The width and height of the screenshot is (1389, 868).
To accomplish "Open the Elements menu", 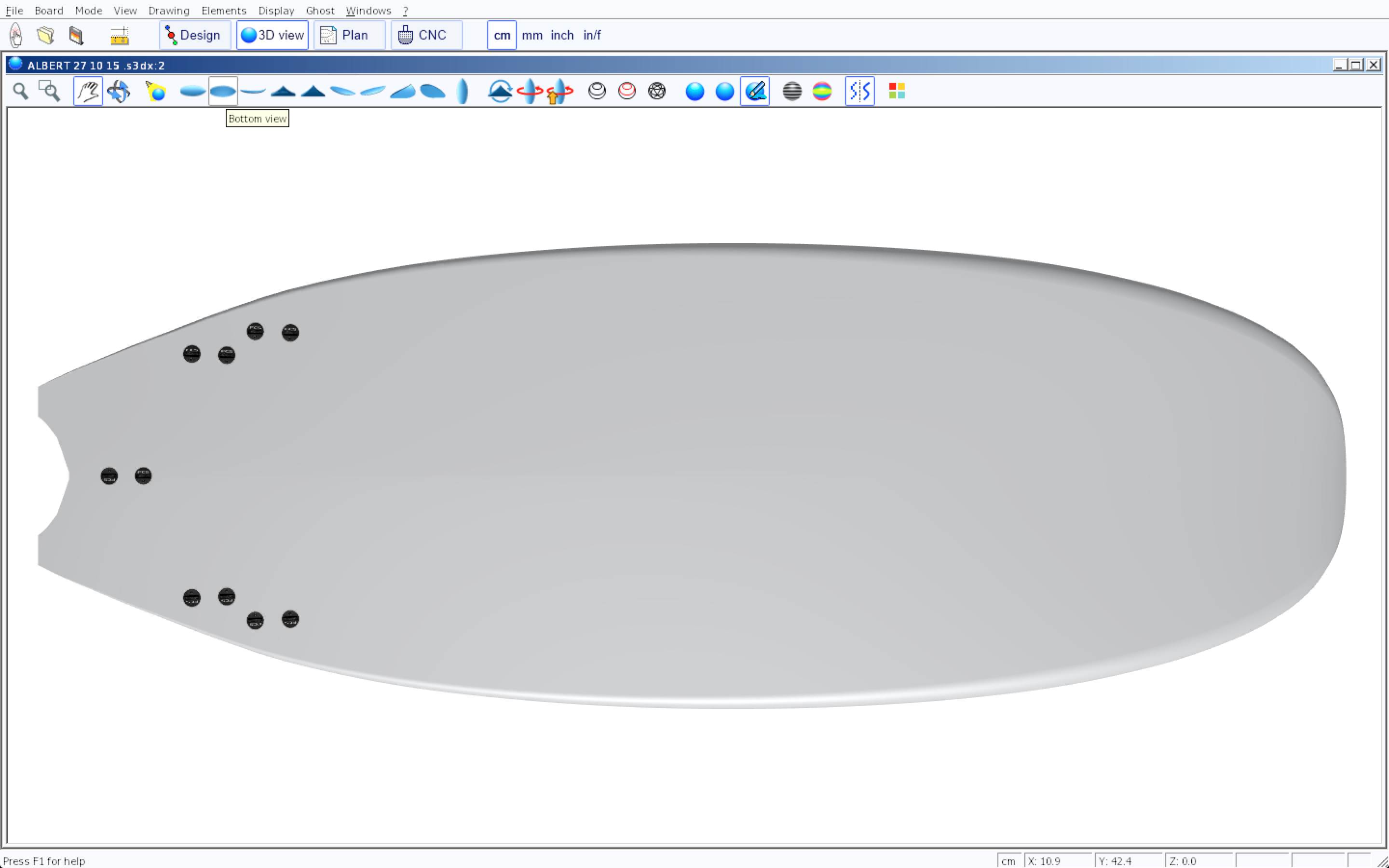I will (x=223, y=10).
